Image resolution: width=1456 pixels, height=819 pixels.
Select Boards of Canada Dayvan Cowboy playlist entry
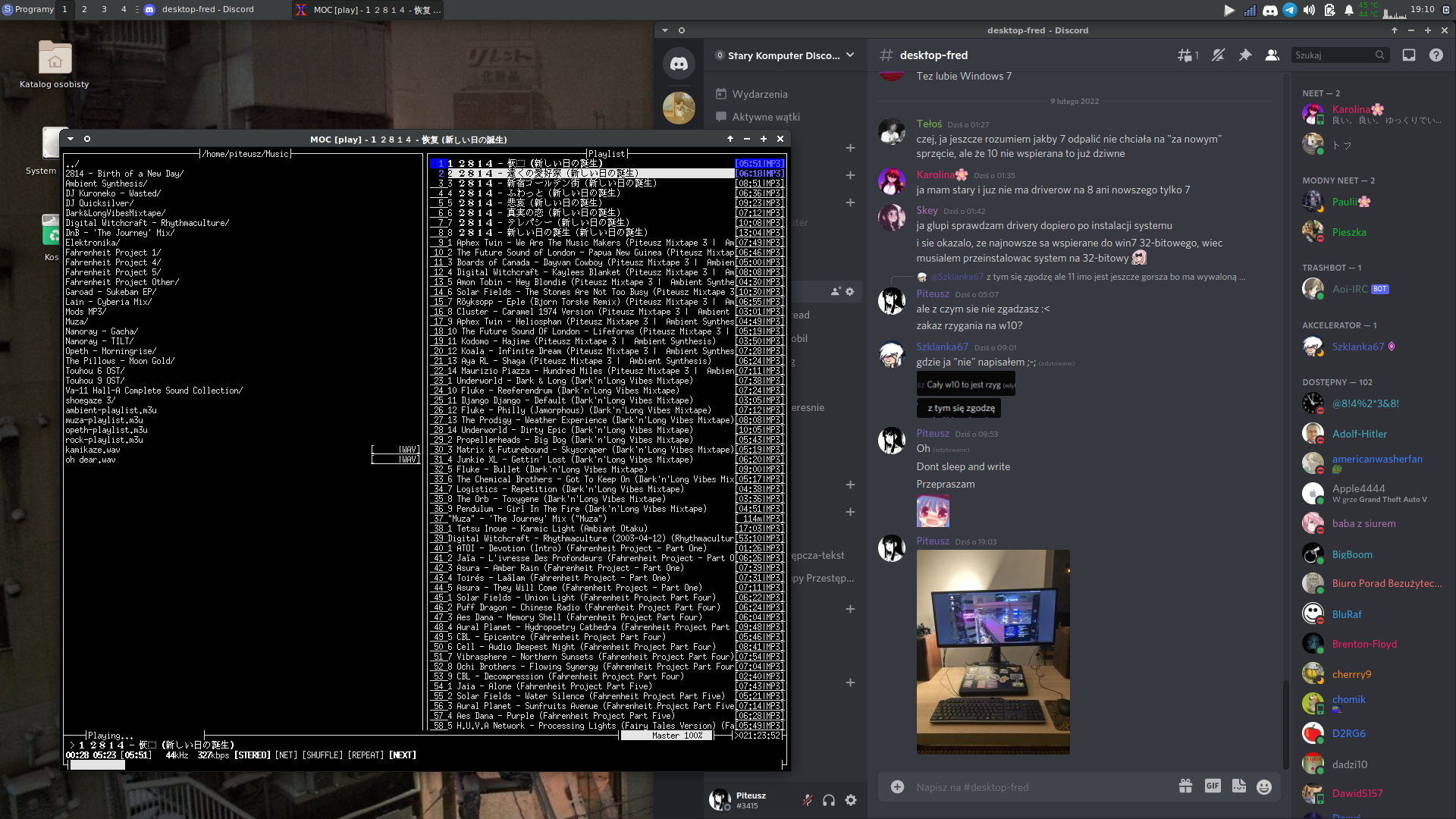coord(607,262)
